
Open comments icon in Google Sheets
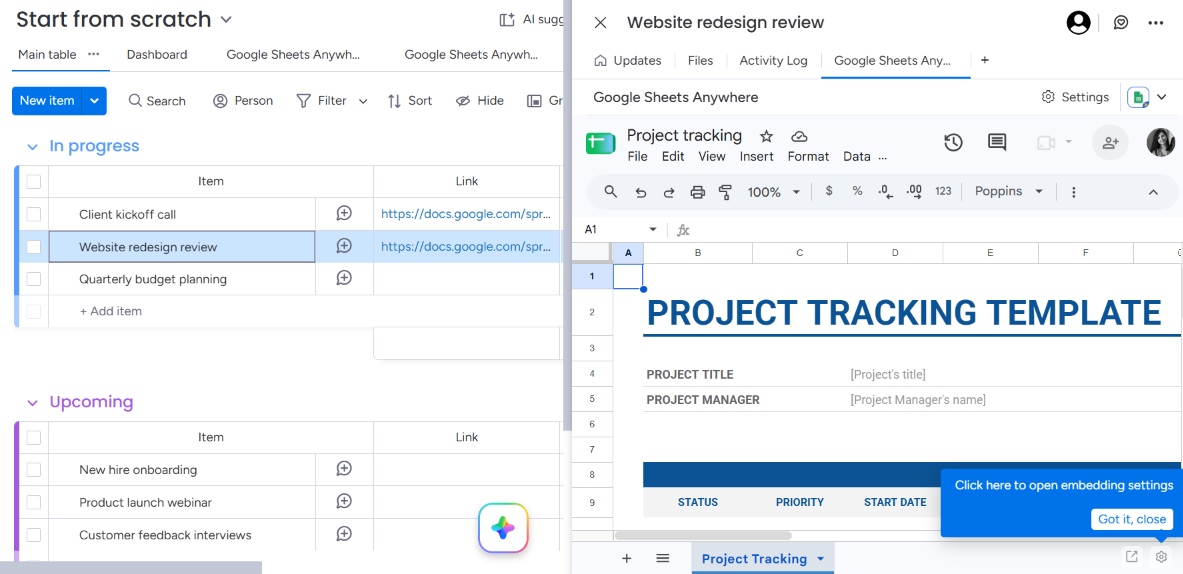[997, 142]
